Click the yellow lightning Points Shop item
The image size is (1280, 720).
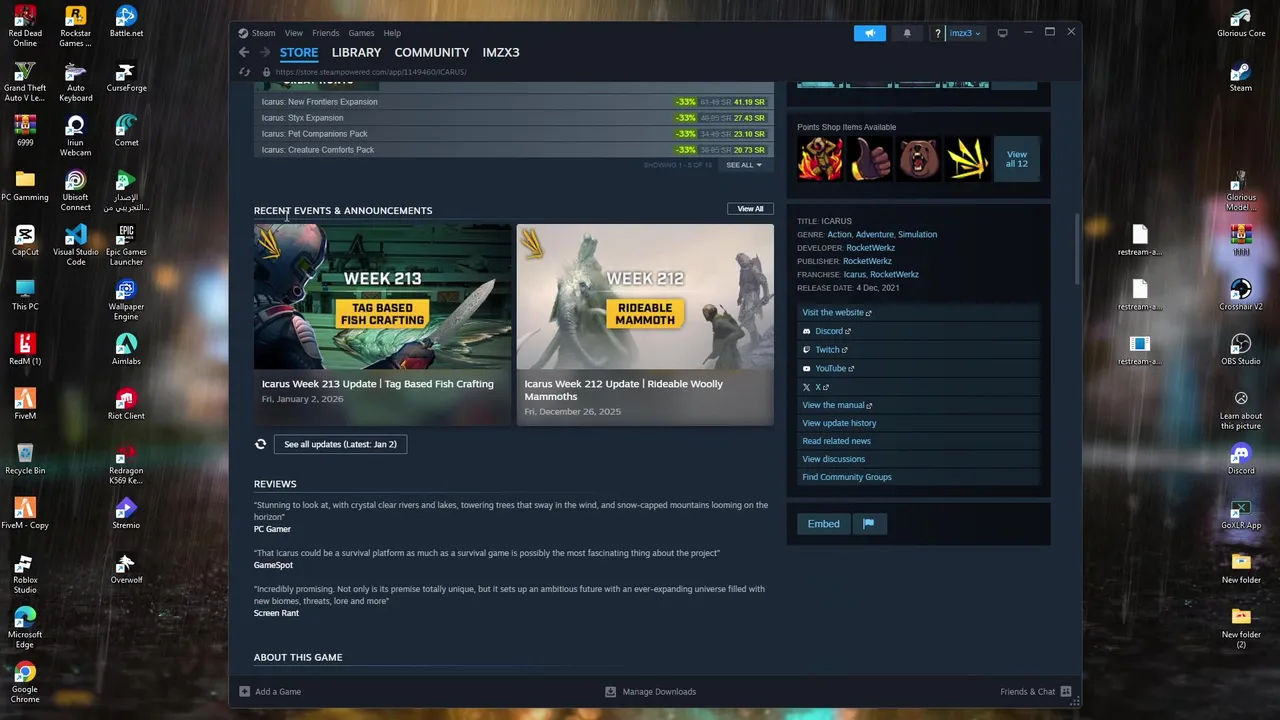967,159
